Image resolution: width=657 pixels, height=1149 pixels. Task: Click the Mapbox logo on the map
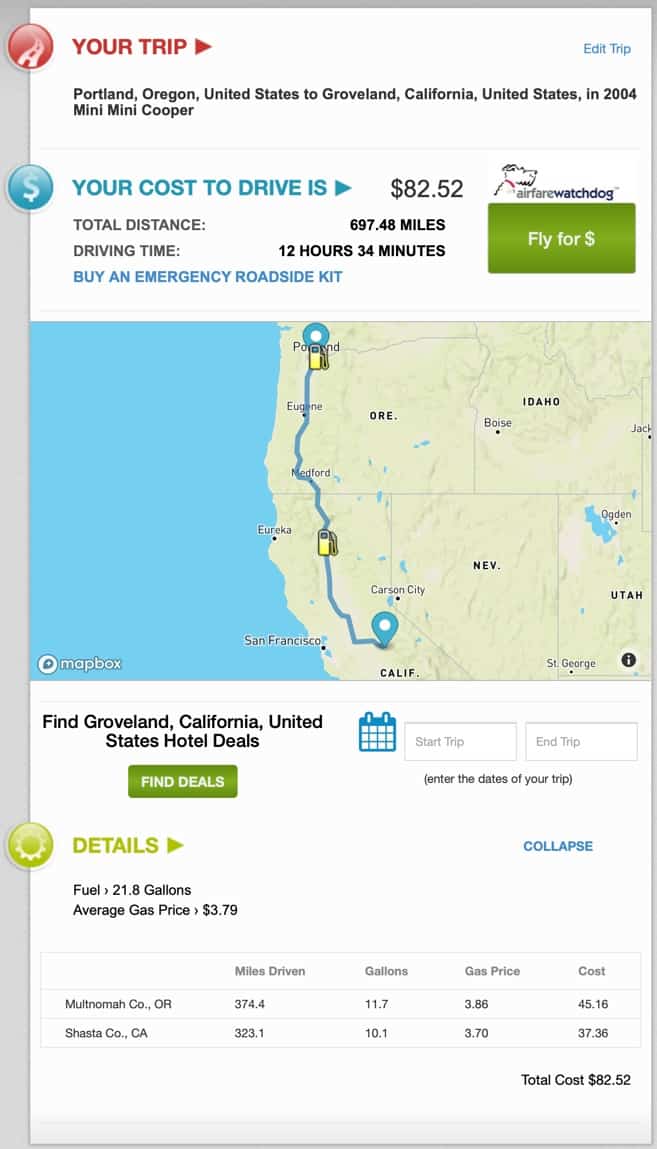tap(79, 663)
